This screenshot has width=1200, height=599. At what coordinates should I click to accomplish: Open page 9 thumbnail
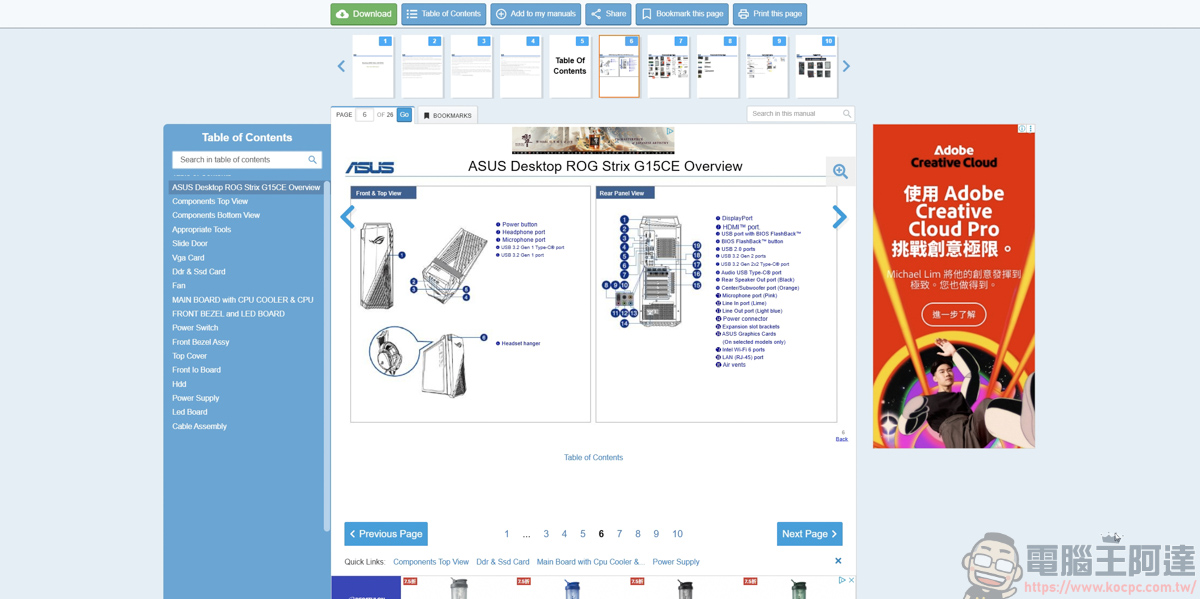pos(766,67)
